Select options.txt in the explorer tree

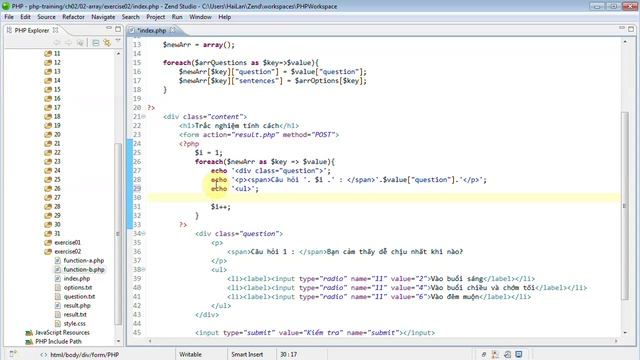73,287
